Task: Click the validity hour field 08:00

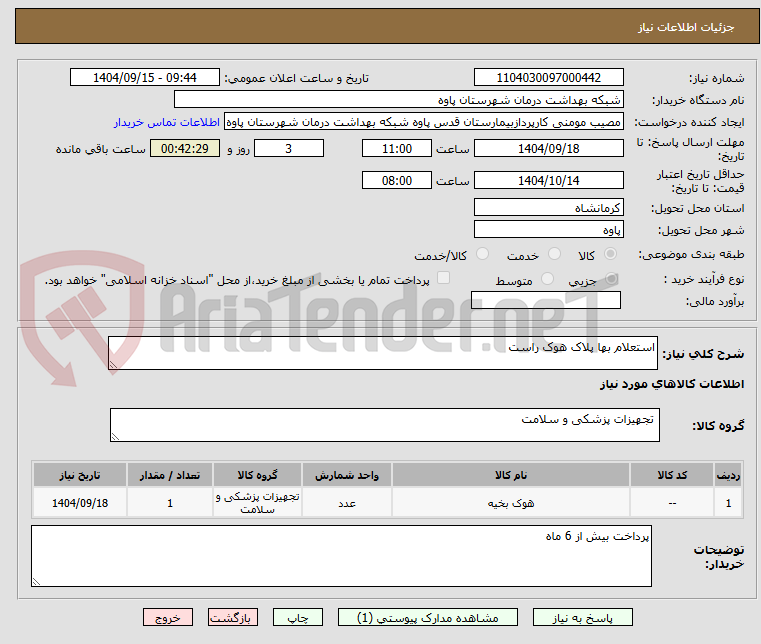Action: (x=397, y=181)
